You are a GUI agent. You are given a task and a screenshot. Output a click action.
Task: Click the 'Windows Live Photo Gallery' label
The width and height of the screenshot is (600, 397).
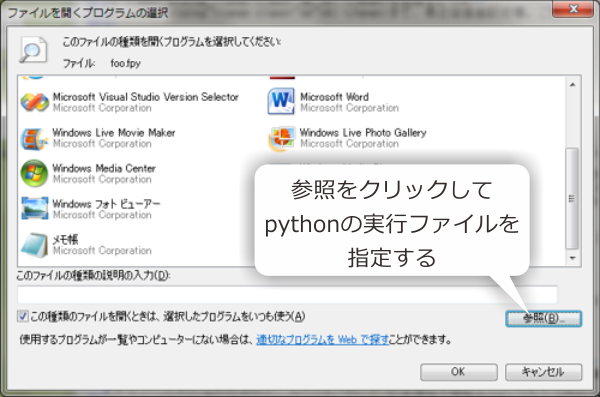pos(363,132)
